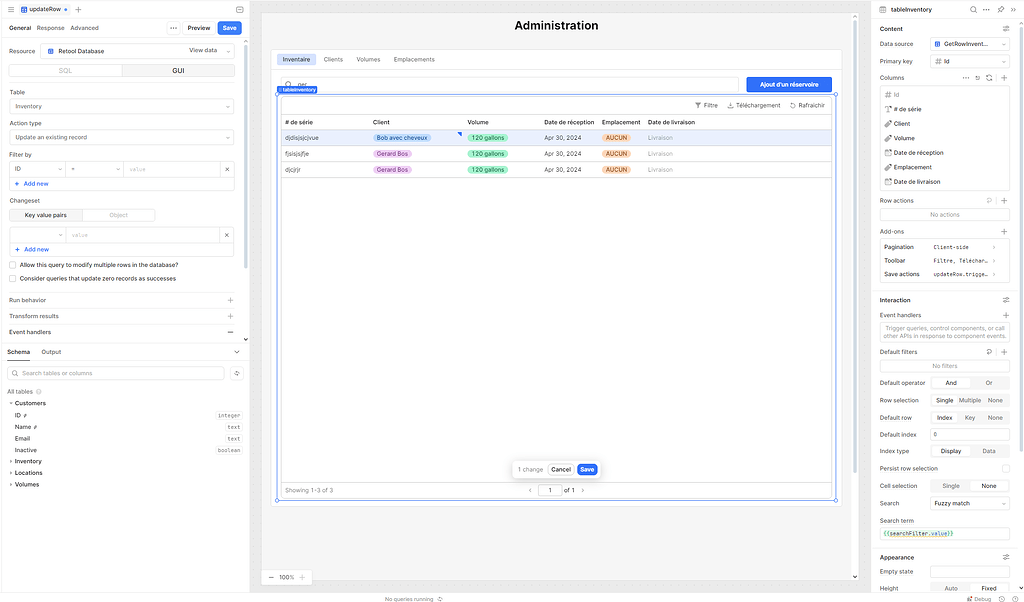The width and height of the screenshot is (1024, 602).
Task: Open the Table dropdown showing Inventory
Action: tap(120, 106)
